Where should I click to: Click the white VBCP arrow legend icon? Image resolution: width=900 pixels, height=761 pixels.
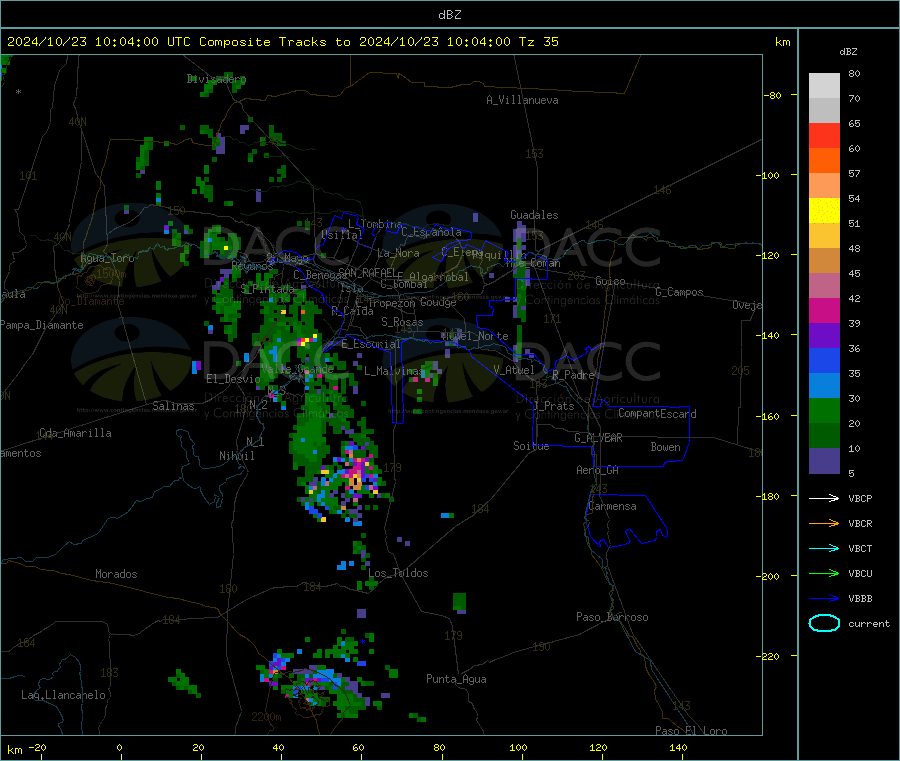tap(824, 498)
